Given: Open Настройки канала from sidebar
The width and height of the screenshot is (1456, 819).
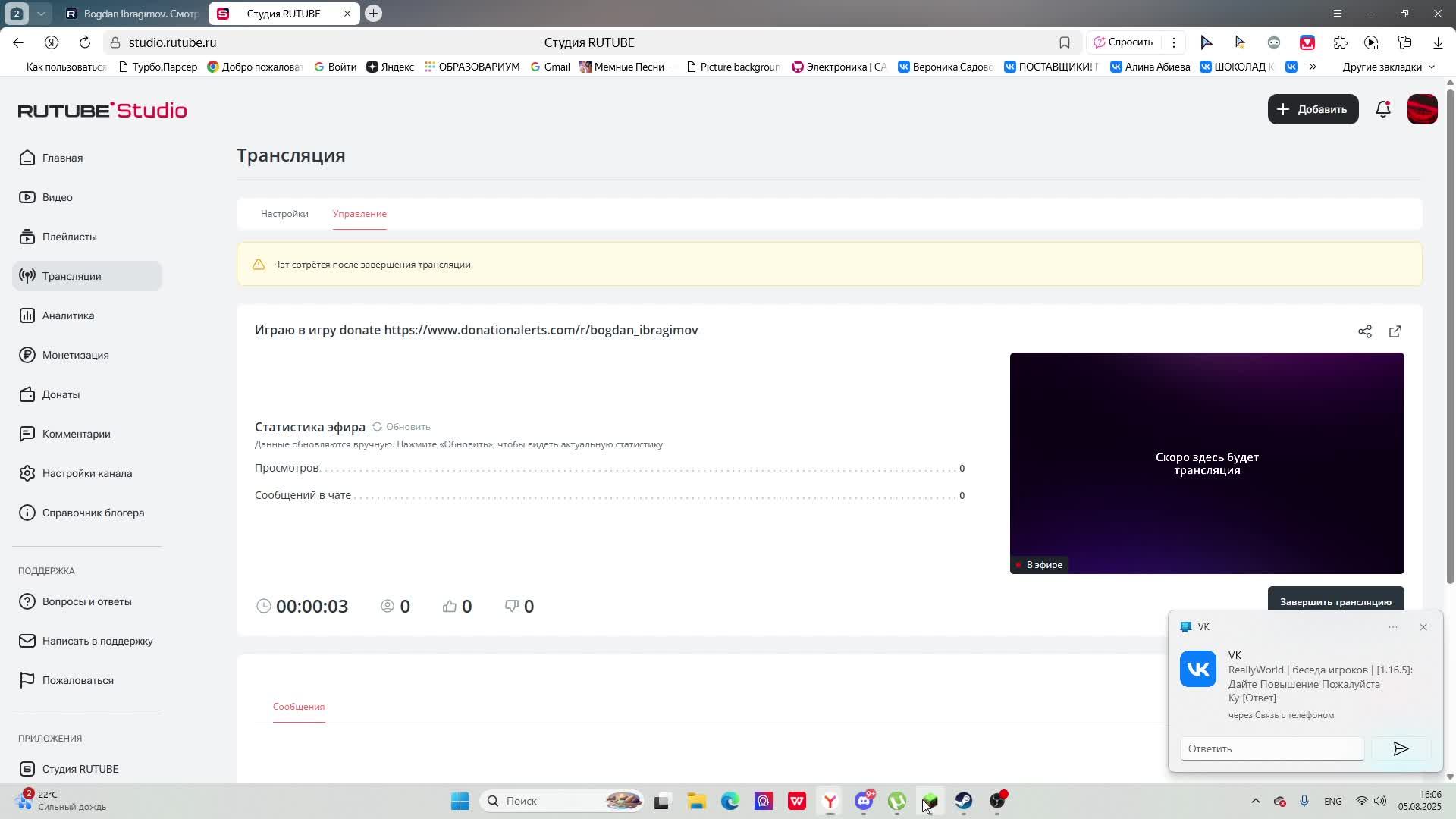Looking at the screenshot, I should 86,473.
